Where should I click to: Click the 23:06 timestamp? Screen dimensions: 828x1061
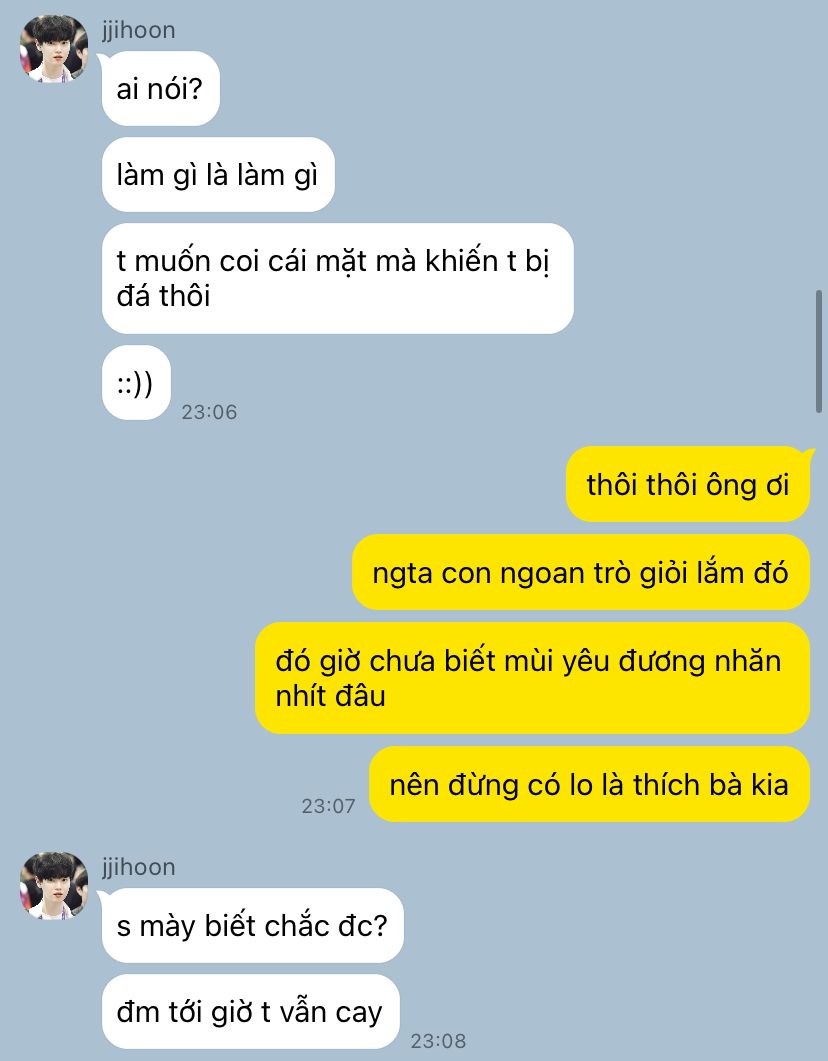(209, 411)
